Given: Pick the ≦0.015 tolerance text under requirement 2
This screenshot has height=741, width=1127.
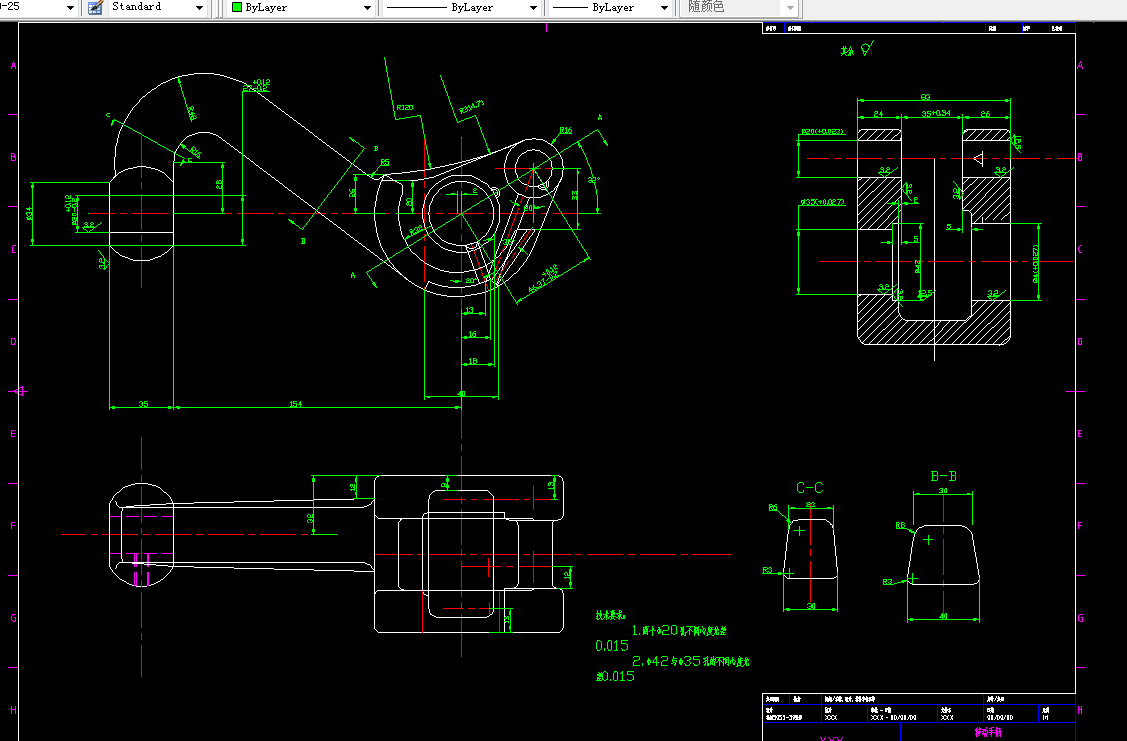Looking at the screenshot, I should [x=615, y=676].
